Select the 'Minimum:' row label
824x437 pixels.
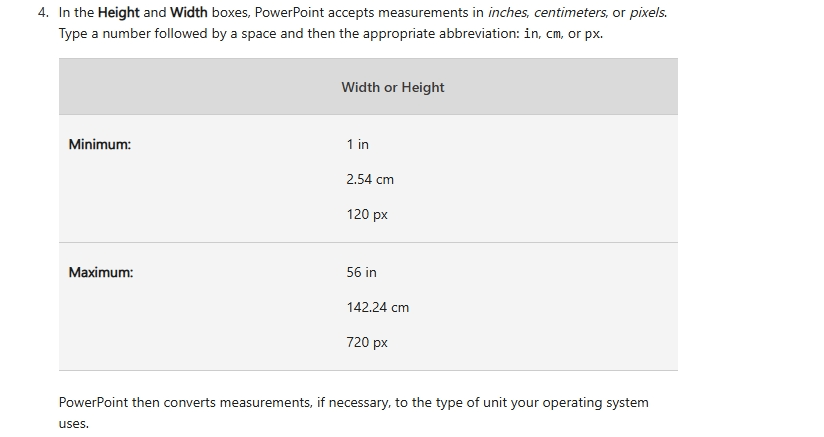click(x=100, y=144)
